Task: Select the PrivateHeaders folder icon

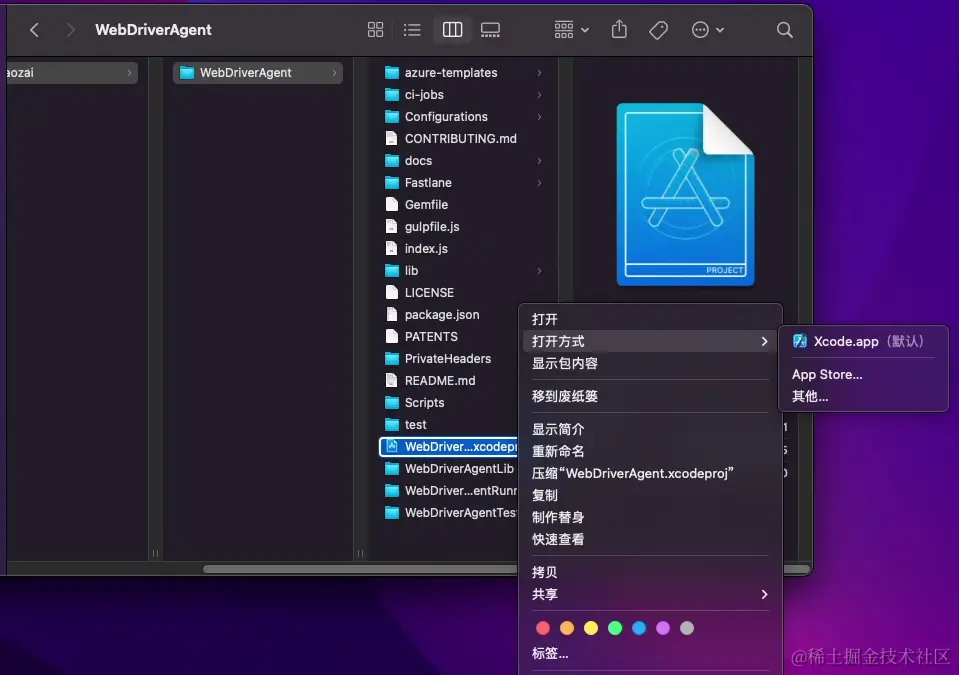Action: (x=392, y=359)
